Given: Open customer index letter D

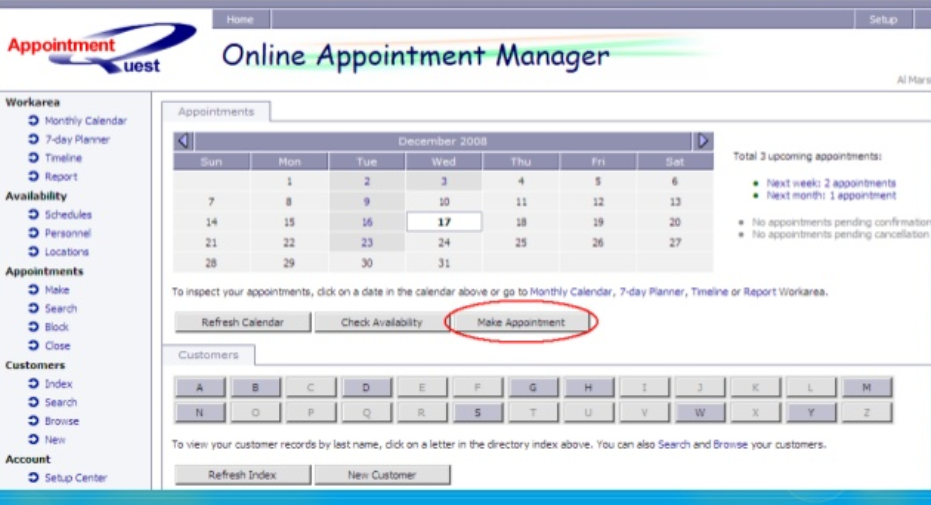Looking at the screenshot, I should coord(366,388).
